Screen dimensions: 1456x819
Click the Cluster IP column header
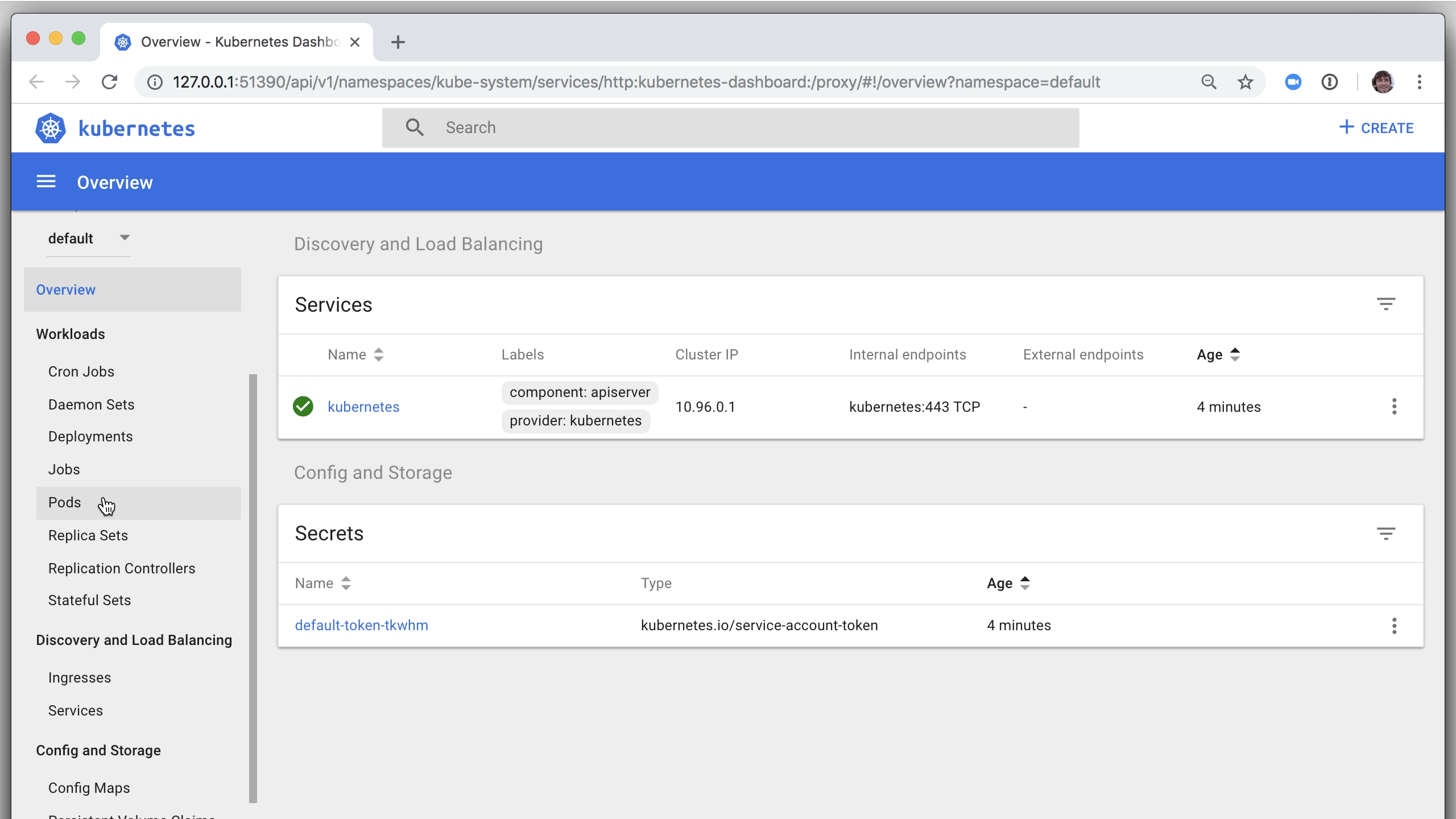(706, 355)
